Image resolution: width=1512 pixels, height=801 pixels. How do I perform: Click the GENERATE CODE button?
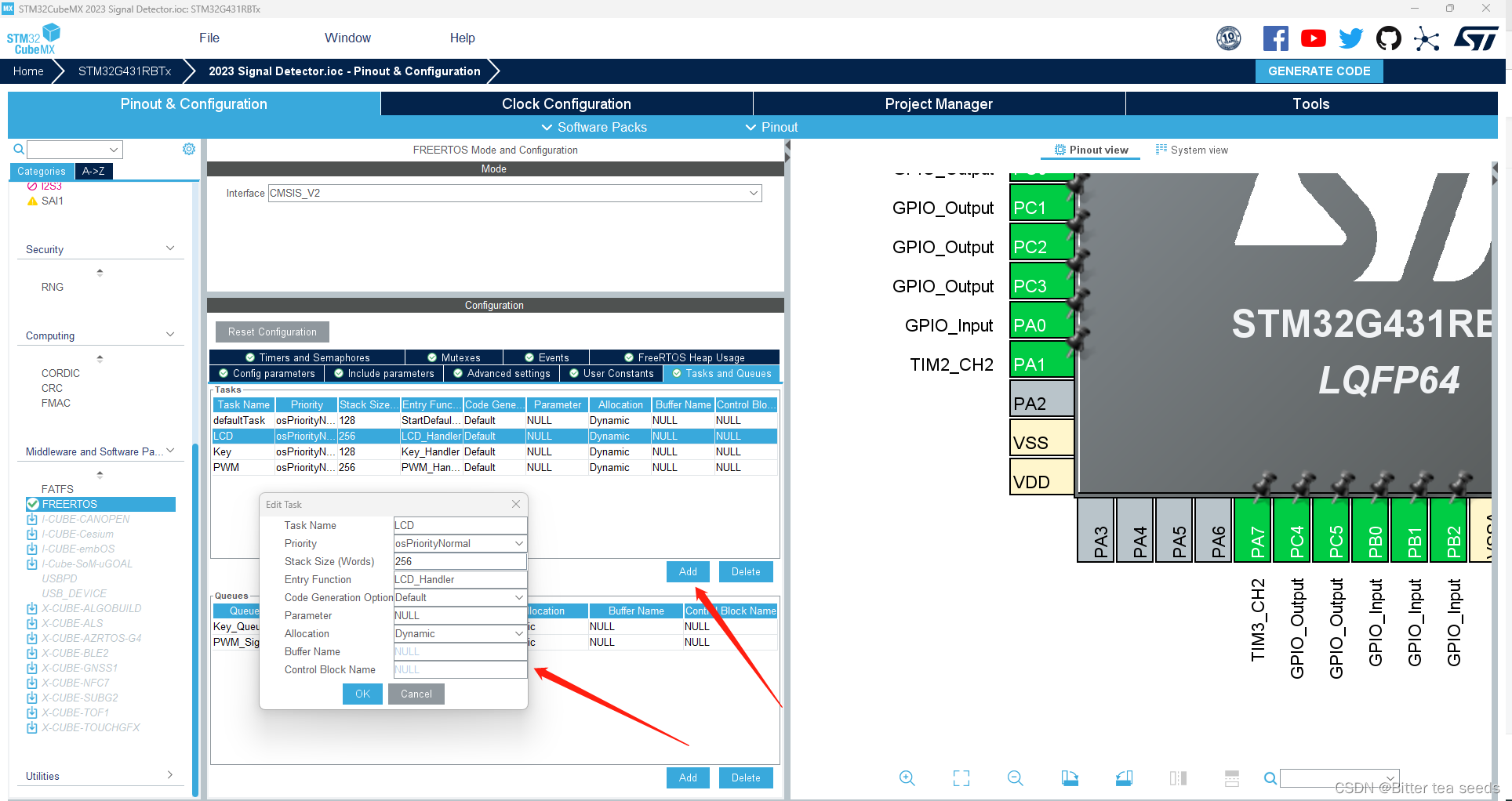tap(1319, 71)
